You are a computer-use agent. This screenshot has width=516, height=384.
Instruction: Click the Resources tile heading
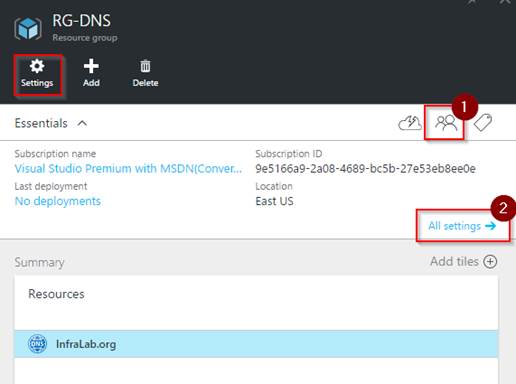click(x=56, y=294)
